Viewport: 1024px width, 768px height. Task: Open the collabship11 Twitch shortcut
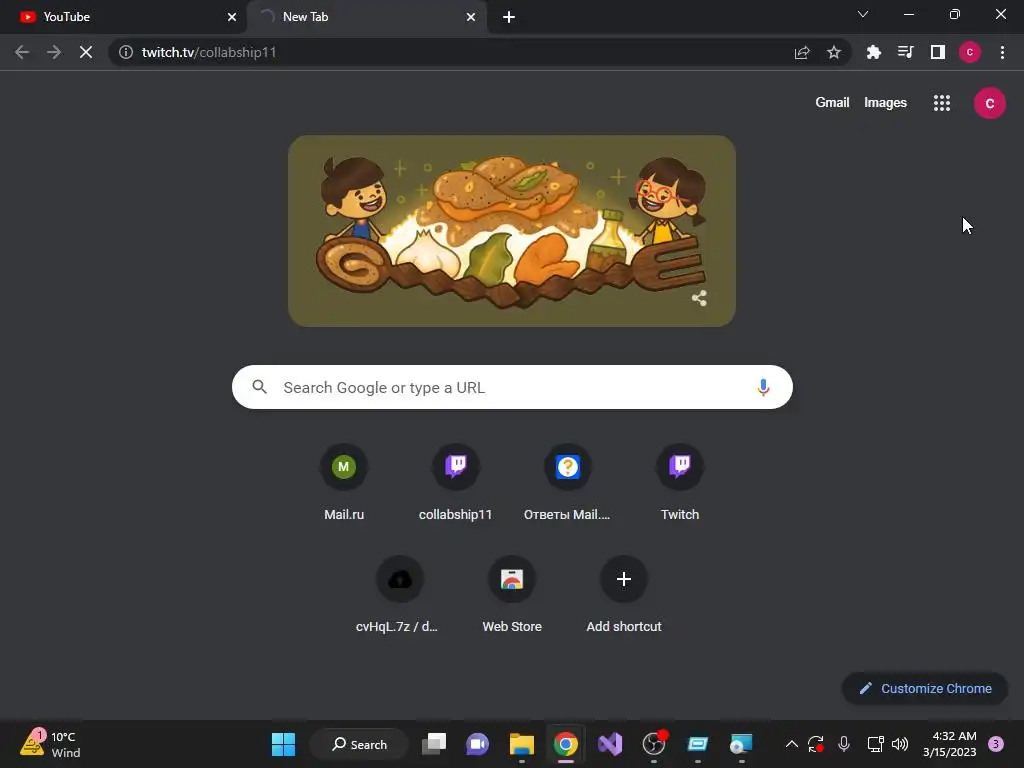(x=455, y=482)
